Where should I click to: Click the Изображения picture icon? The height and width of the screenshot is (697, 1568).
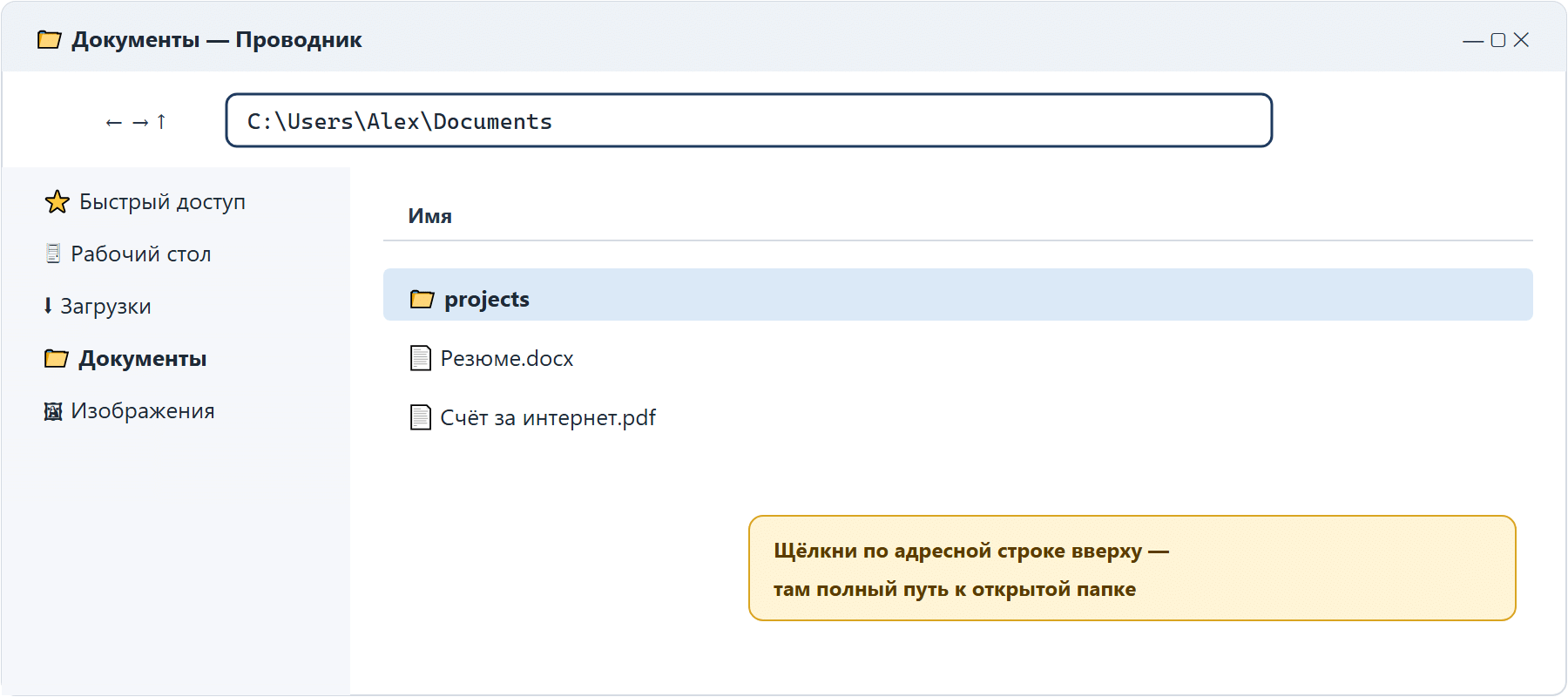click(53, 411)
